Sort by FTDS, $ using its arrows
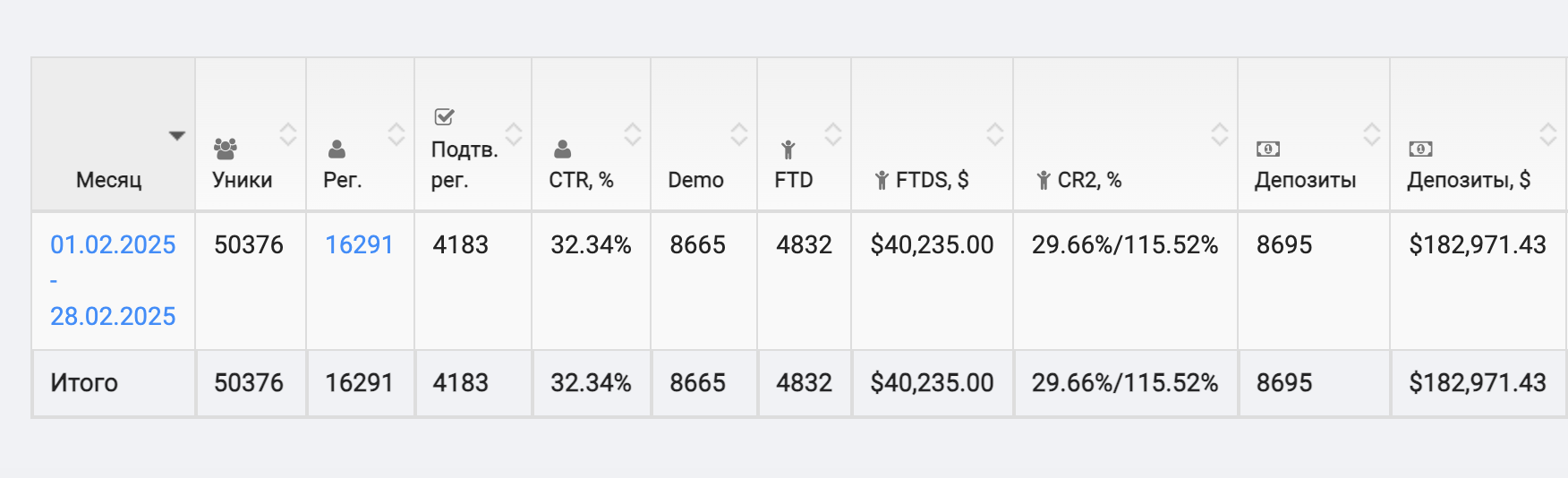 [x=995, y=134]
